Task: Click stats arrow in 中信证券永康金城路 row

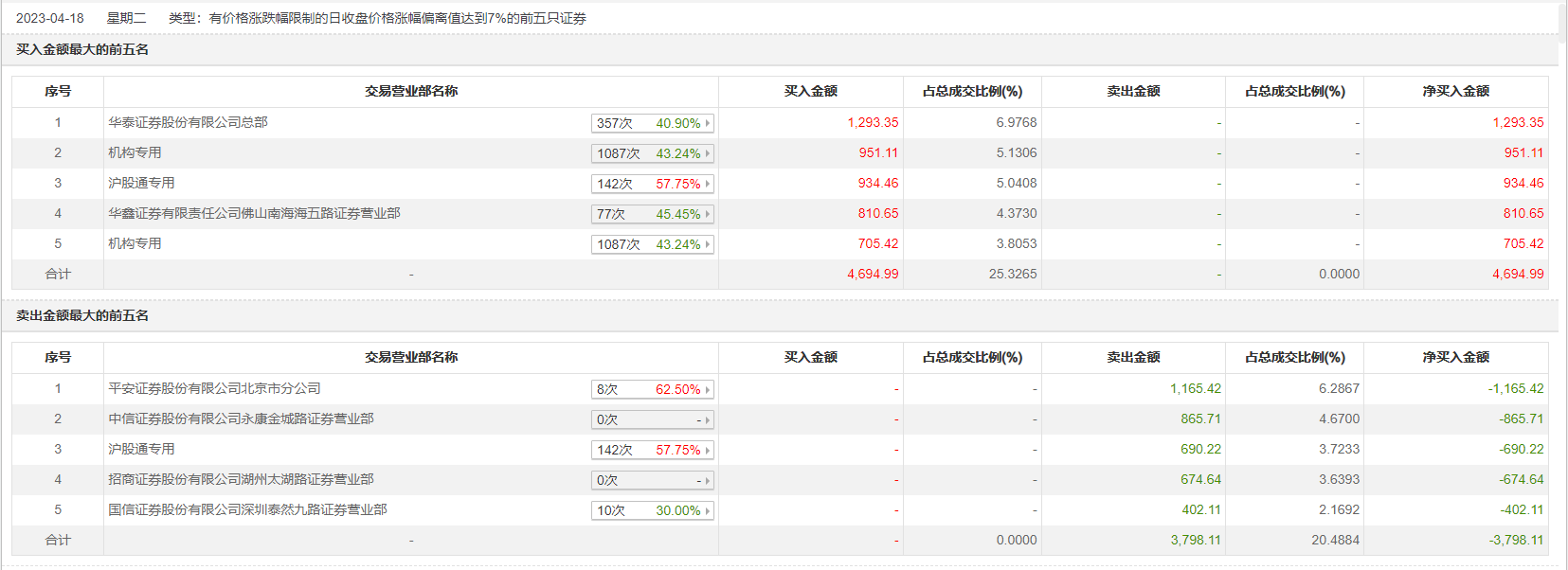Action: 708,419
